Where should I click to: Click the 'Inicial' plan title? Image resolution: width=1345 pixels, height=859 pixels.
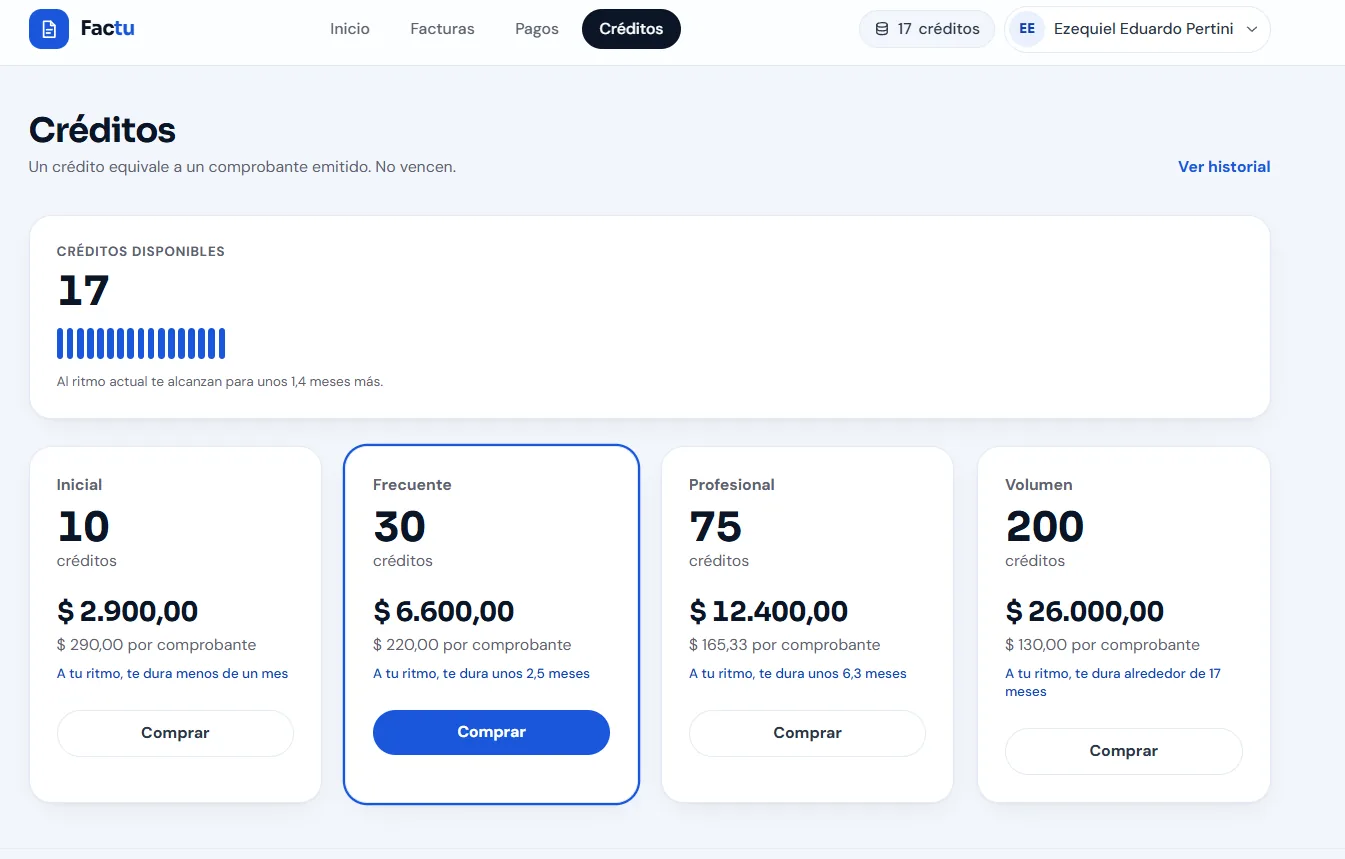[x=79, y=485]
